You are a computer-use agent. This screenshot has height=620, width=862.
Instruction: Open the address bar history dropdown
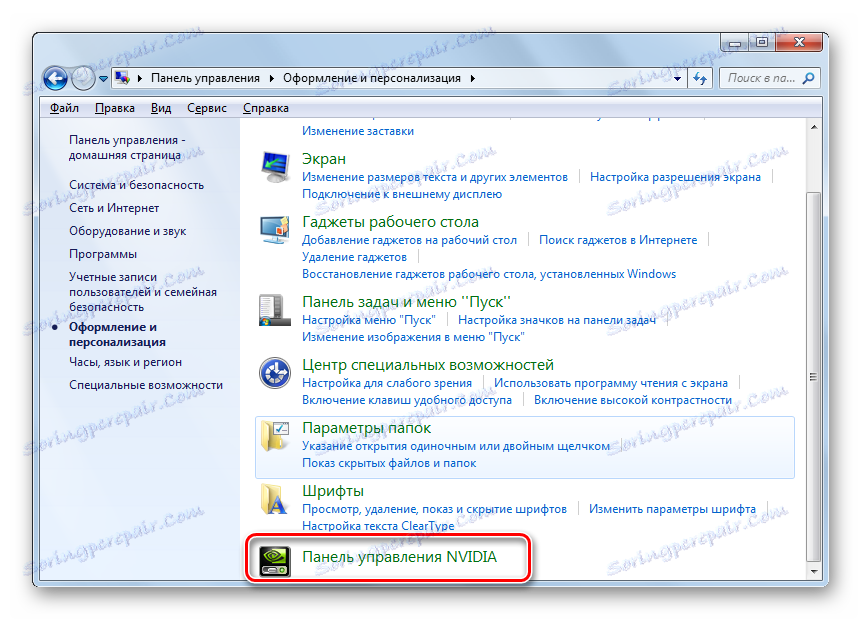[x=677, y=79]
